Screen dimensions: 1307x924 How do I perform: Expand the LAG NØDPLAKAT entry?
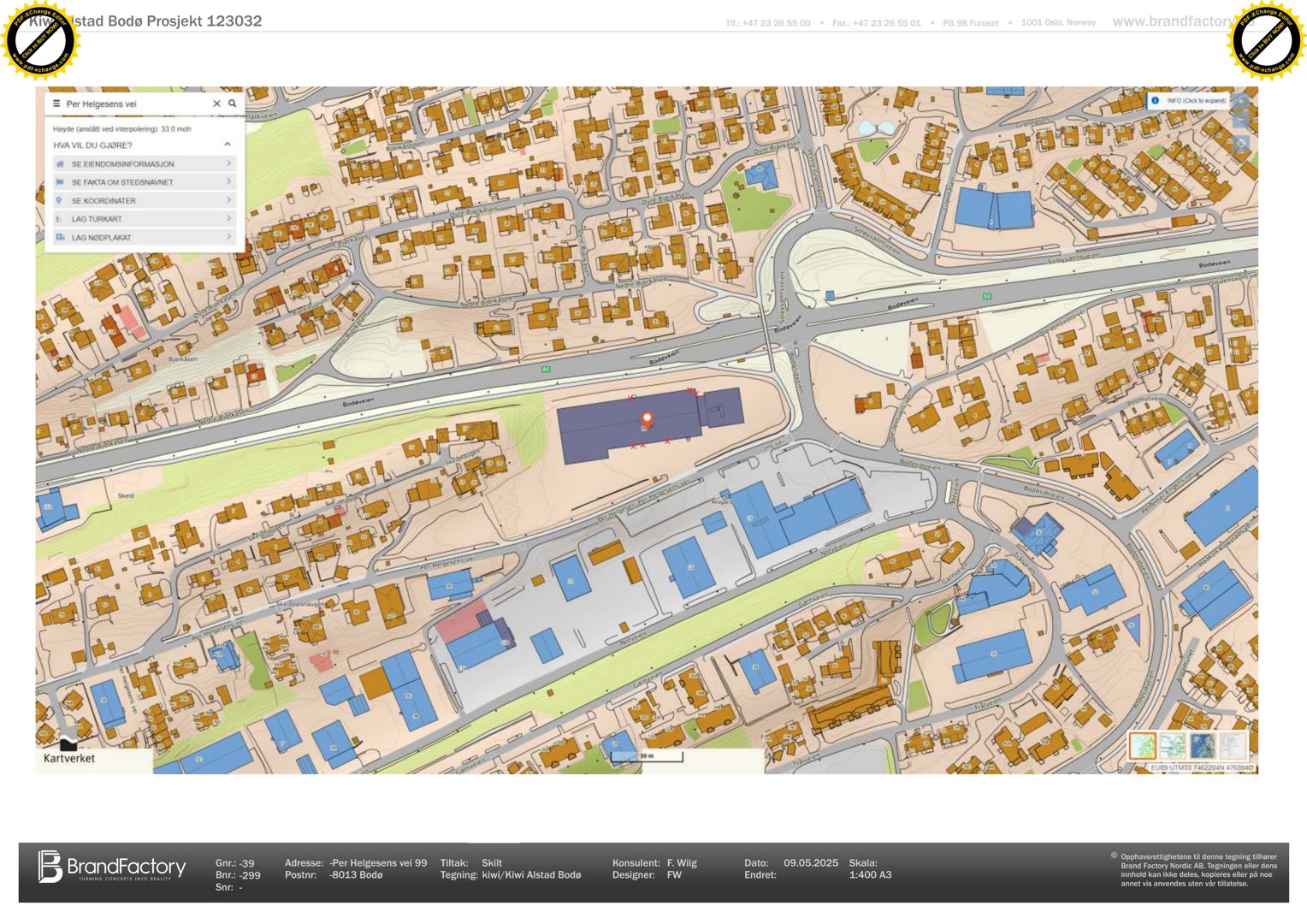coord(229,237)
